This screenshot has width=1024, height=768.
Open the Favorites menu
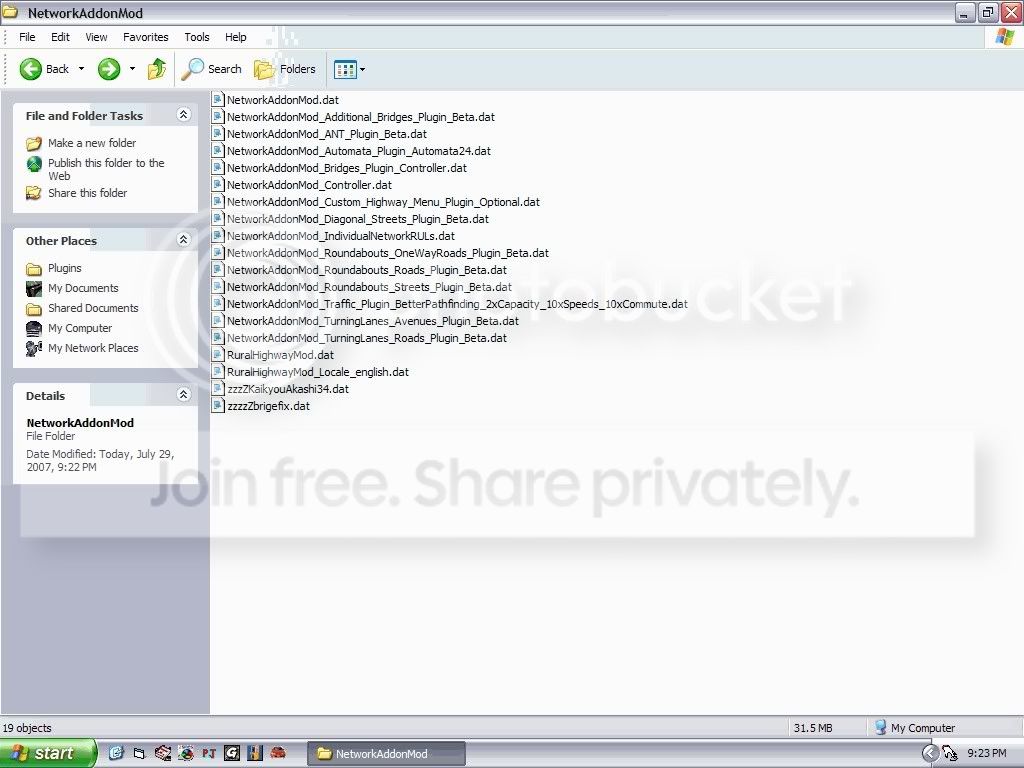point(146,37)
